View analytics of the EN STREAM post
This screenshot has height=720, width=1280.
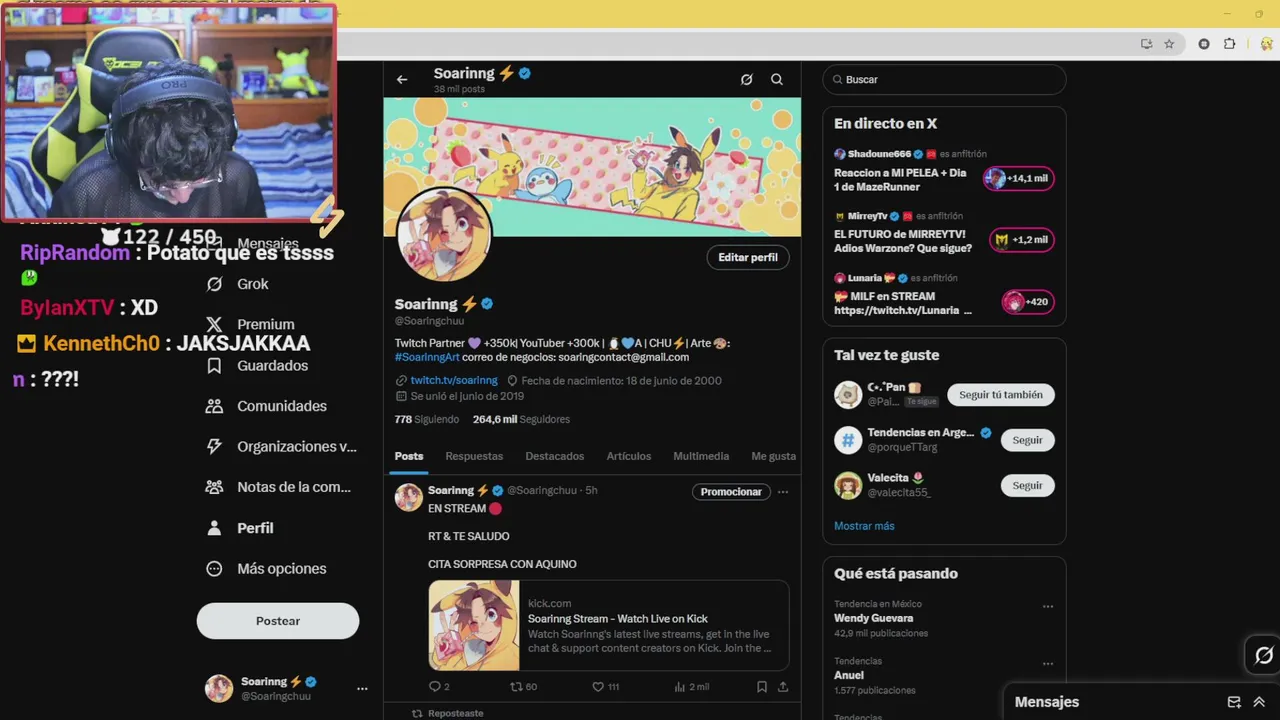point(691,687)
